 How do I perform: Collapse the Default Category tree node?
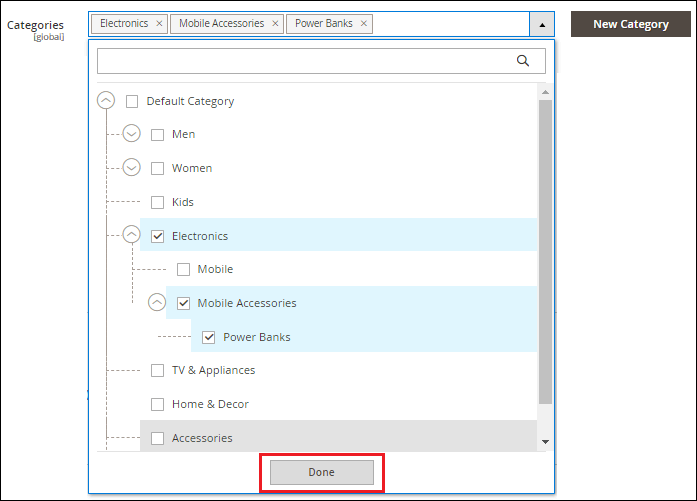[x=106, y=100]
